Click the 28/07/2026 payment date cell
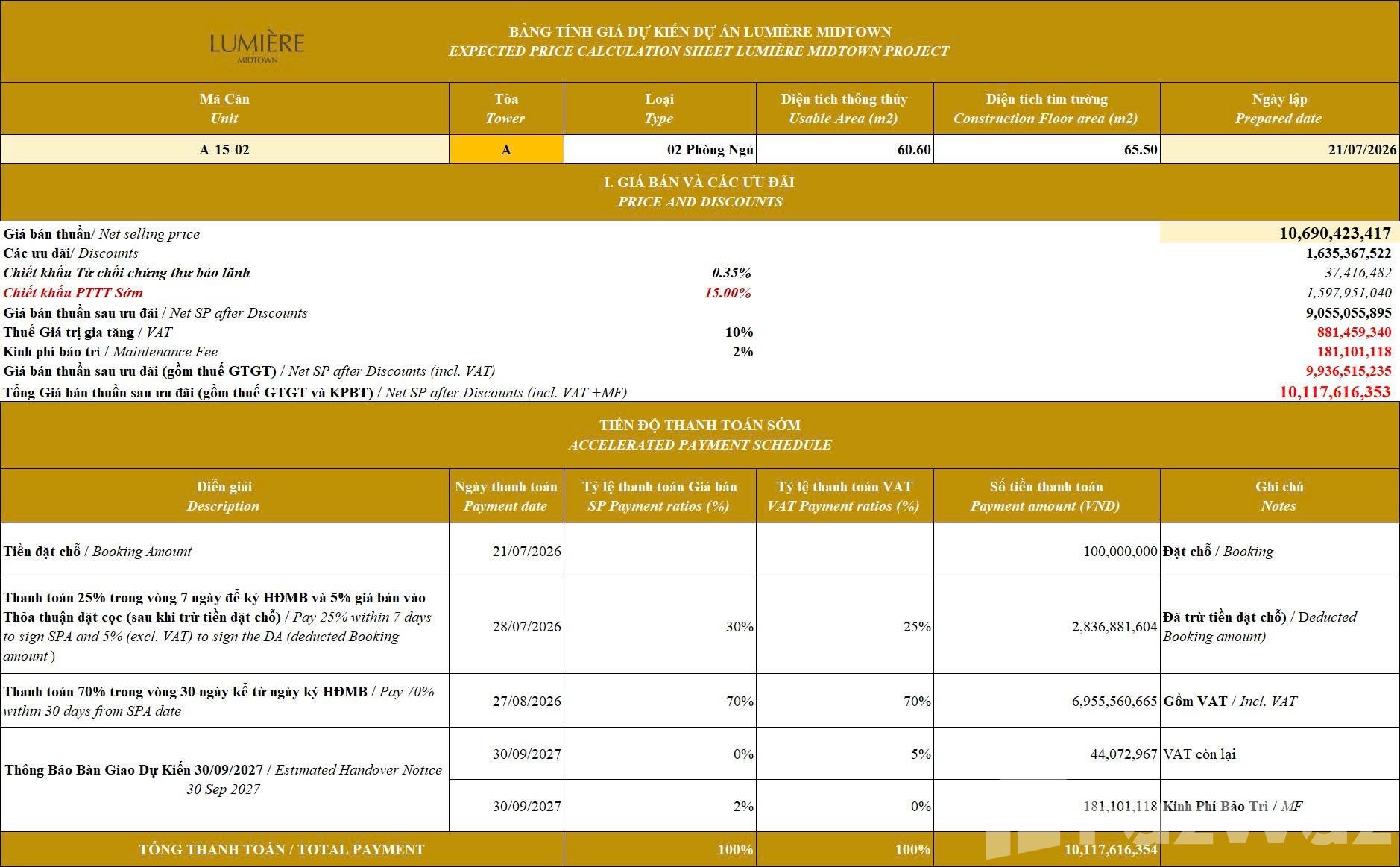Screen dimensions: 1400x867 point(506,626)
